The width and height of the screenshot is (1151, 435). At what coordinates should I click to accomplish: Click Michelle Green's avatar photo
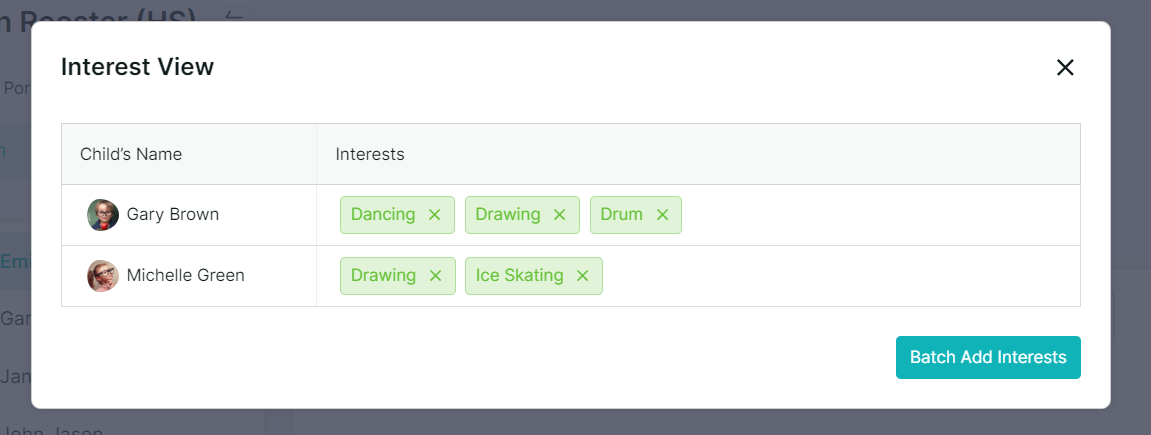(x=103, y=276)
